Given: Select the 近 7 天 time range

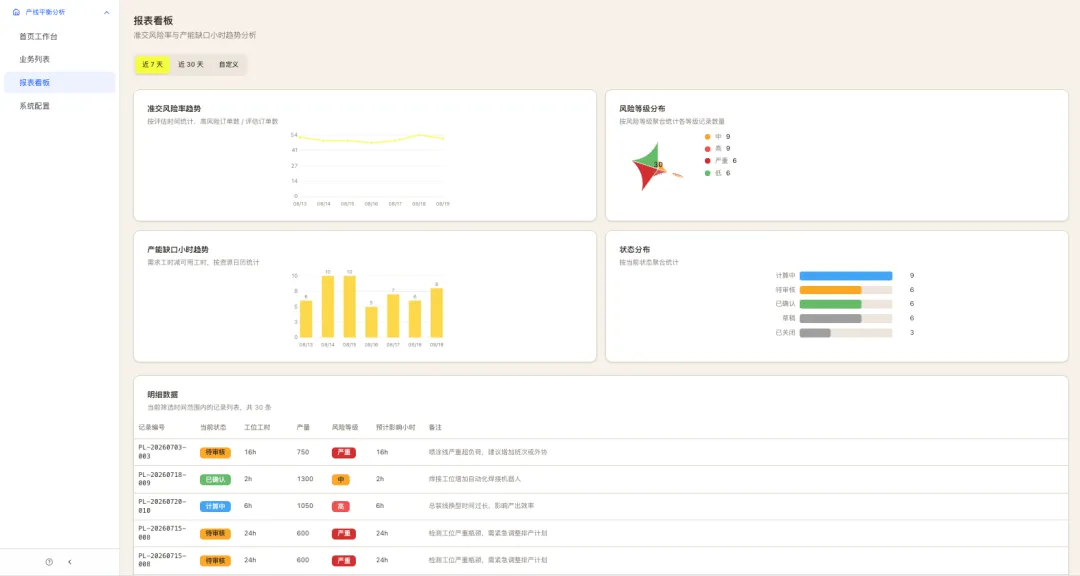Looking at the screenshot, I should (x=152, y=64).
